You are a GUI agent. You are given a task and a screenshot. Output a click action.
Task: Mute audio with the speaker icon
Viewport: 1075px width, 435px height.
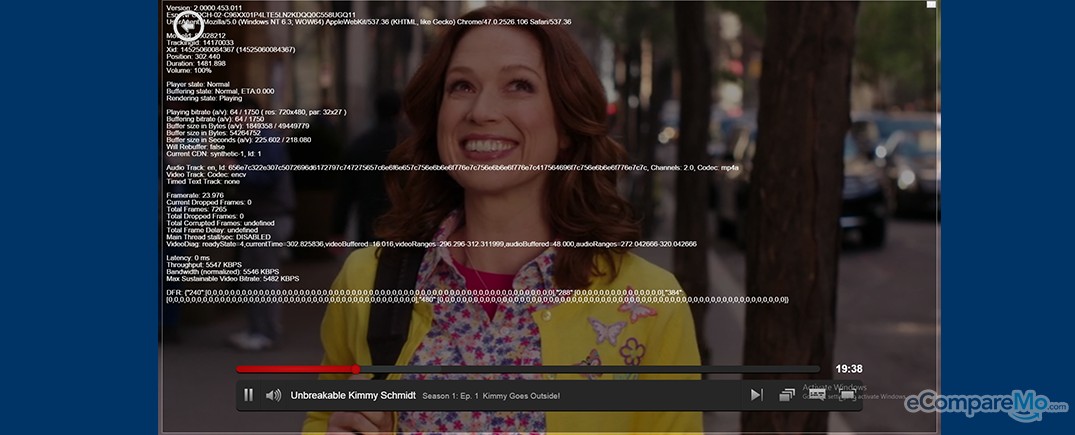pyautogui.click(x=273, y=395)
